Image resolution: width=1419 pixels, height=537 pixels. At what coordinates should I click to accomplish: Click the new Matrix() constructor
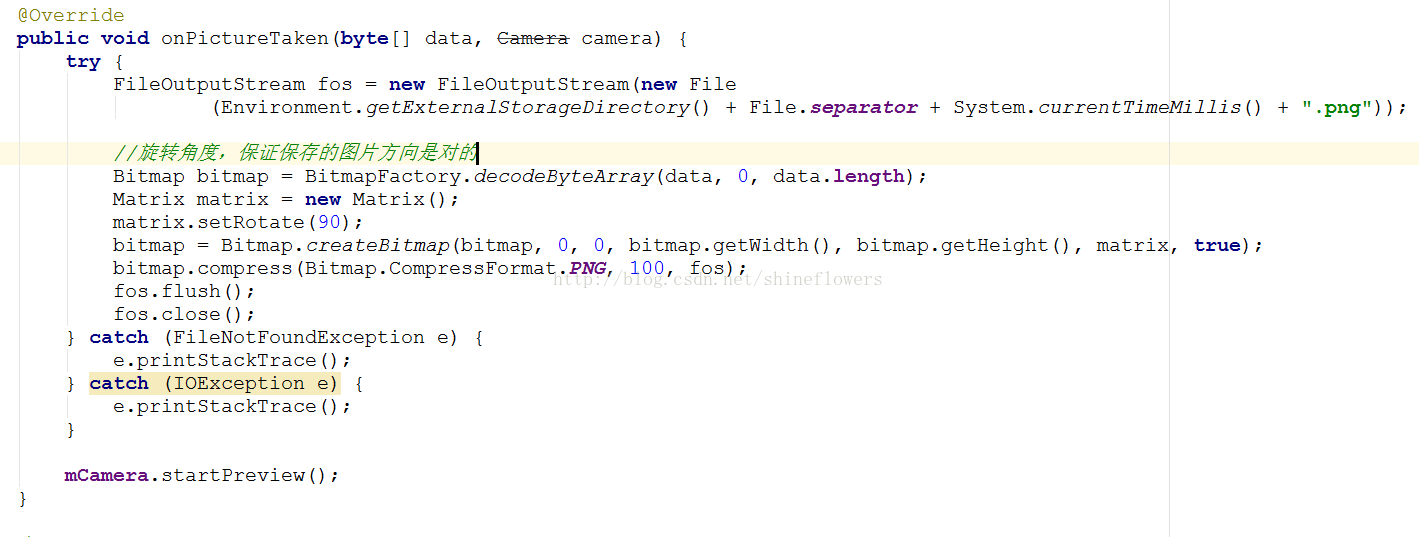coord(382,200)
